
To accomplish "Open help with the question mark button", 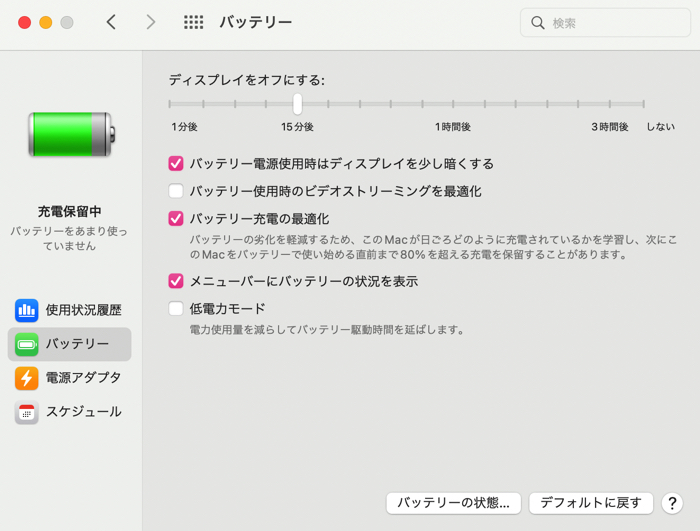I will click(672, 503).
